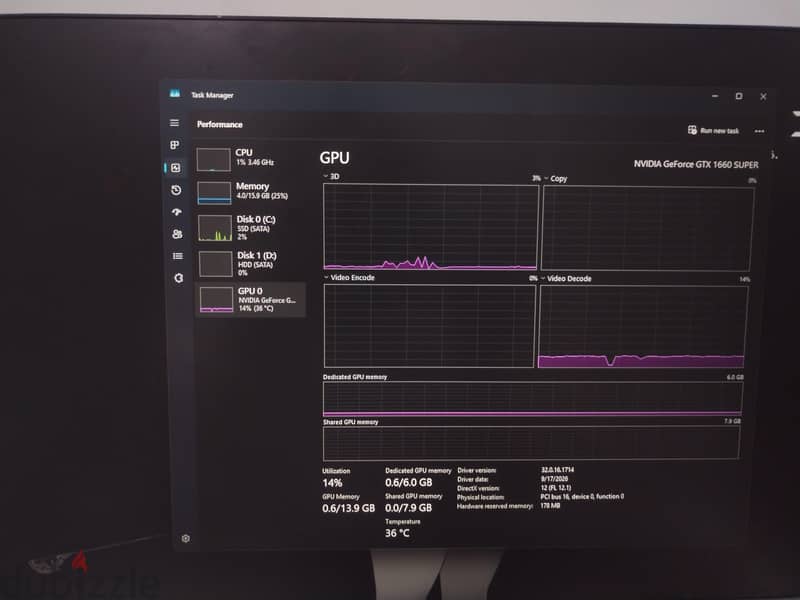This screenshot has height=600, width=800.
Task: Open the three-dot more options menu
Action: [759, 131]
